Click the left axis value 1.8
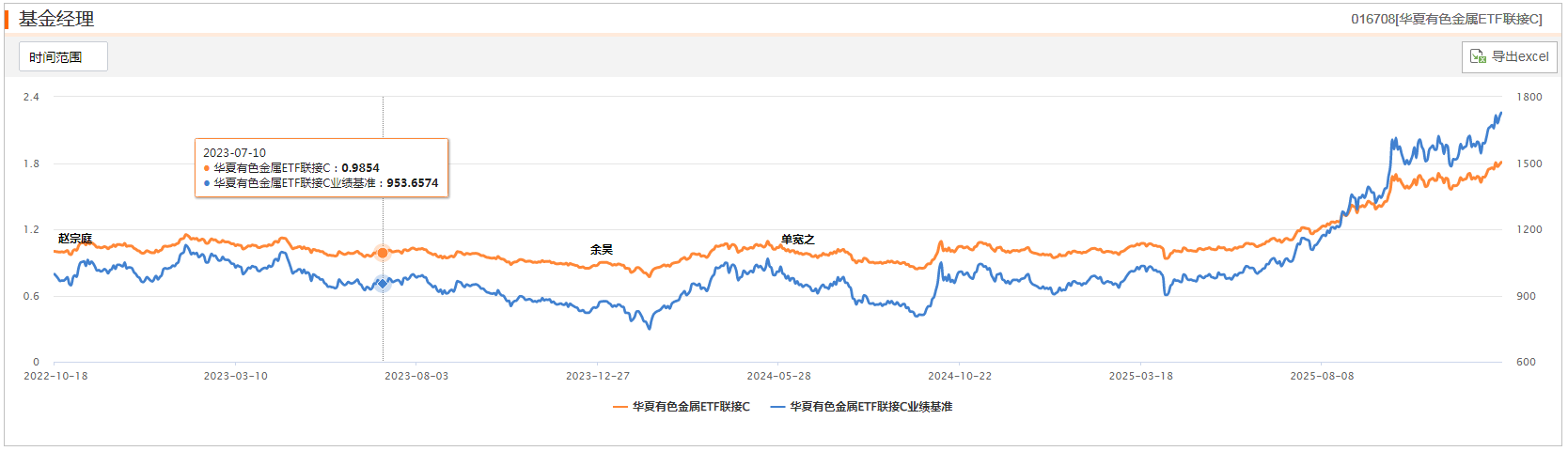Screen dimensions: 1568x451 (x=31, y=163)
